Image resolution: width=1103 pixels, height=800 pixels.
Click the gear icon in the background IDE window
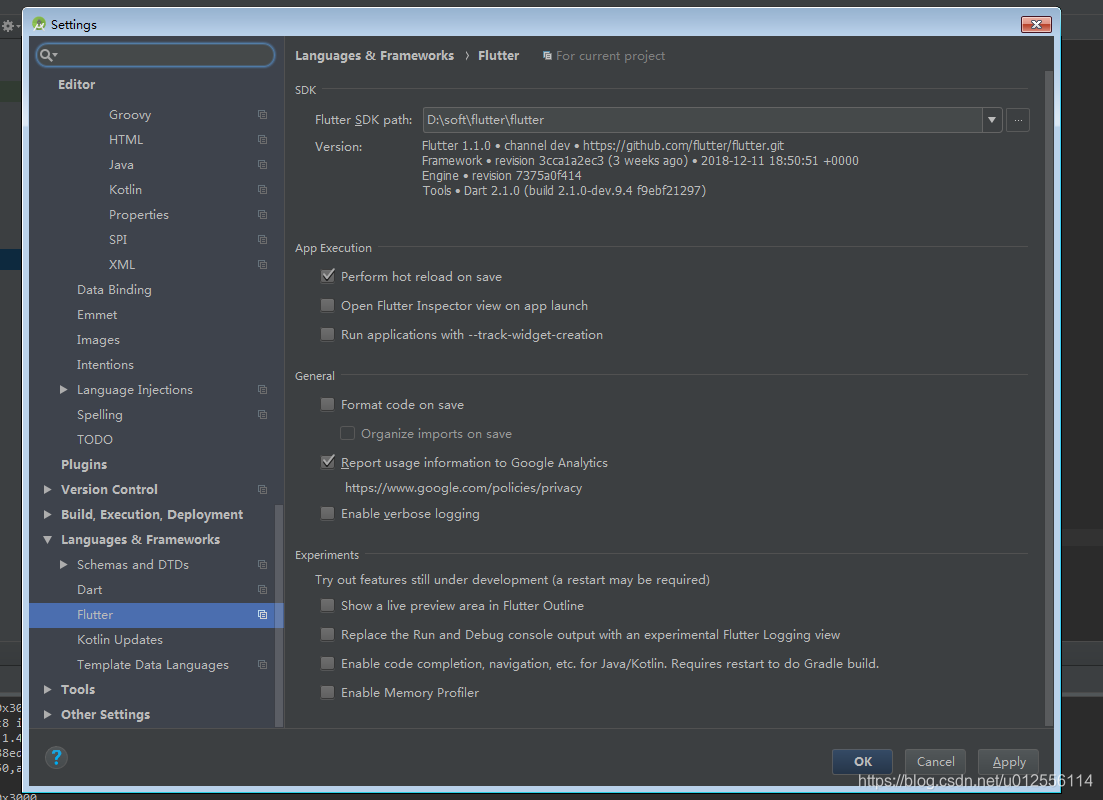pos(8,26)
